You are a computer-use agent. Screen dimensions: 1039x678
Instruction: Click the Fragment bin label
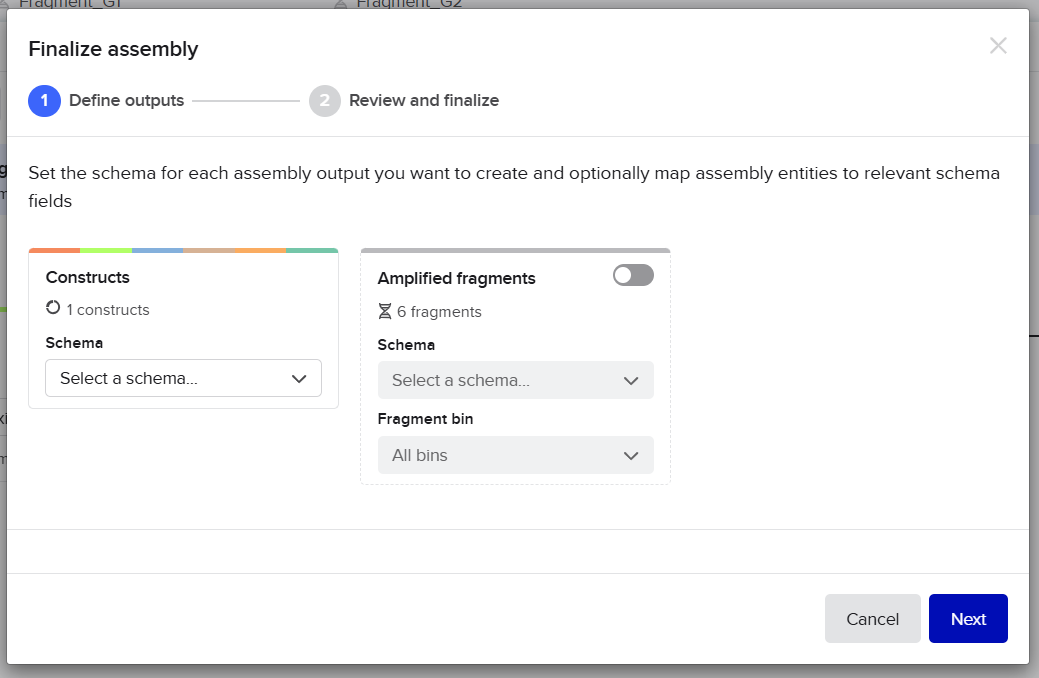click(425, 419)
